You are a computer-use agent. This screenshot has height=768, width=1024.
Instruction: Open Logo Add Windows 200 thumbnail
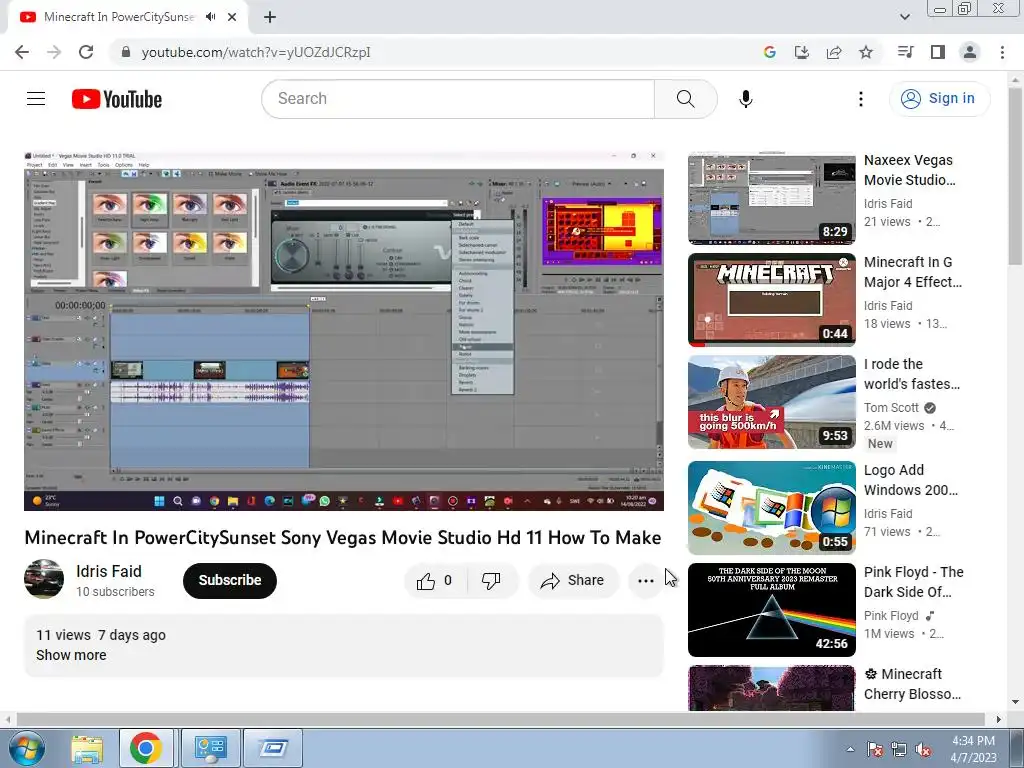[771, 507]
